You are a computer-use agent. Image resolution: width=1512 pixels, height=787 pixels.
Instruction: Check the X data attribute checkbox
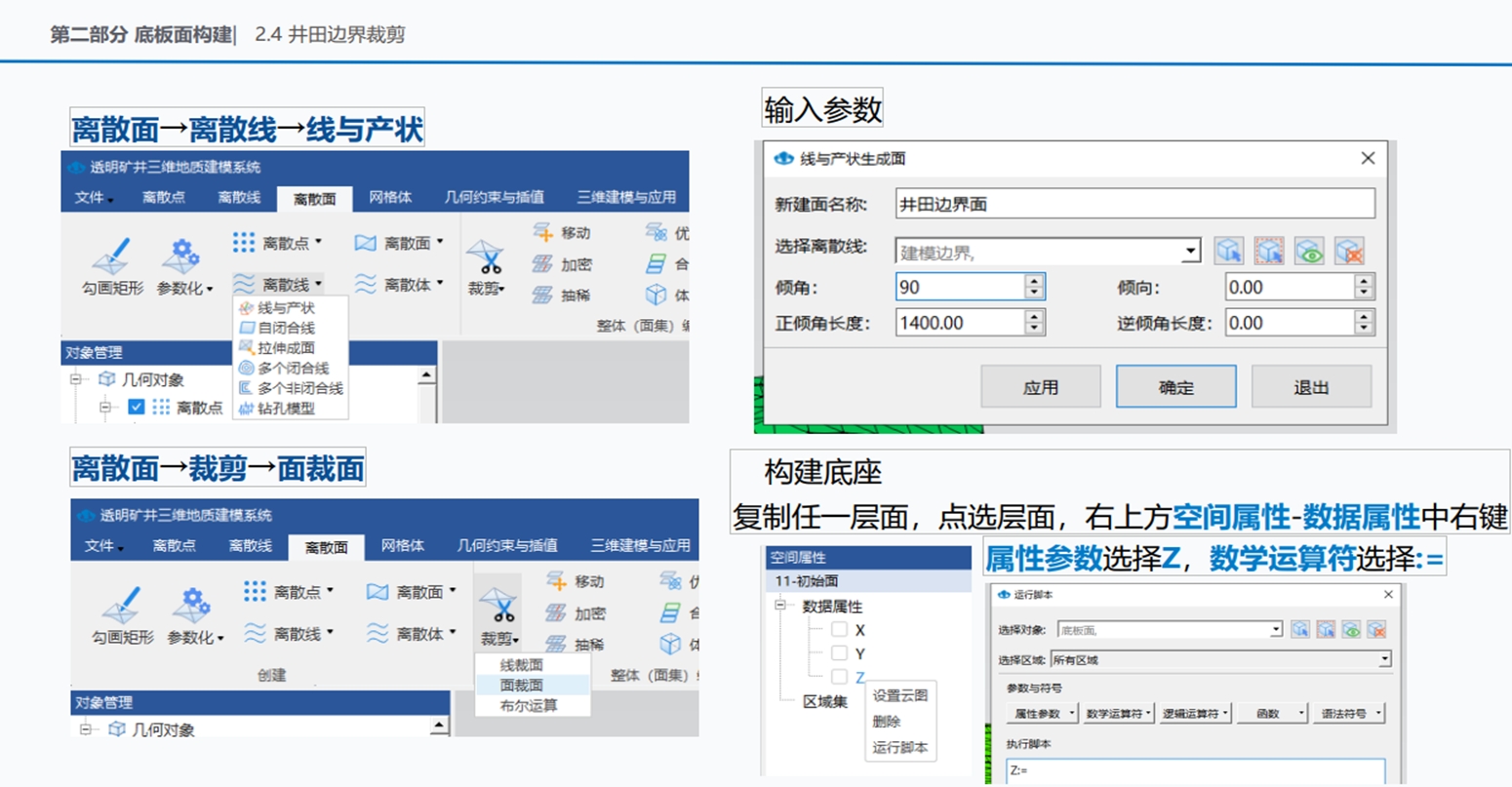[x=839, y=630]
